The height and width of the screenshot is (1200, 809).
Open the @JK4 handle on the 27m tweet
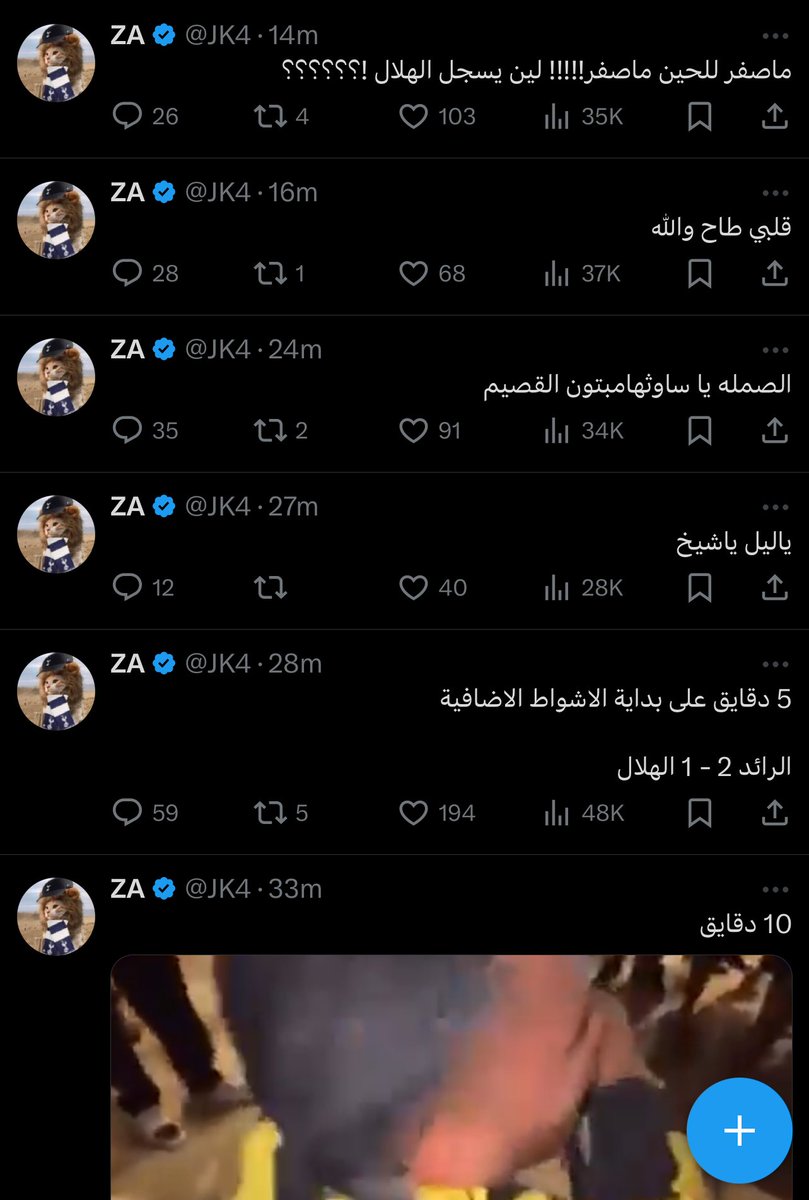[x=218, y=506]
